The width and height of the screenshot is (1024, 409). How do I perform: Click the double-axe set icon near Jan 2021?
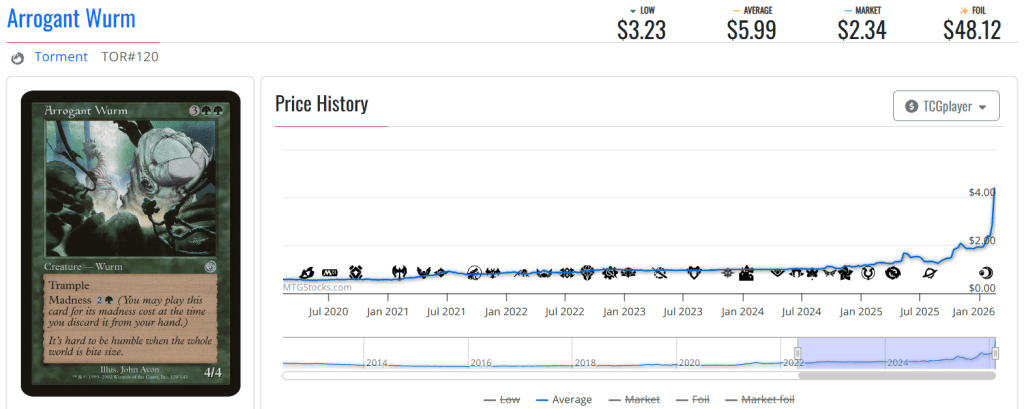coord(400,272)
